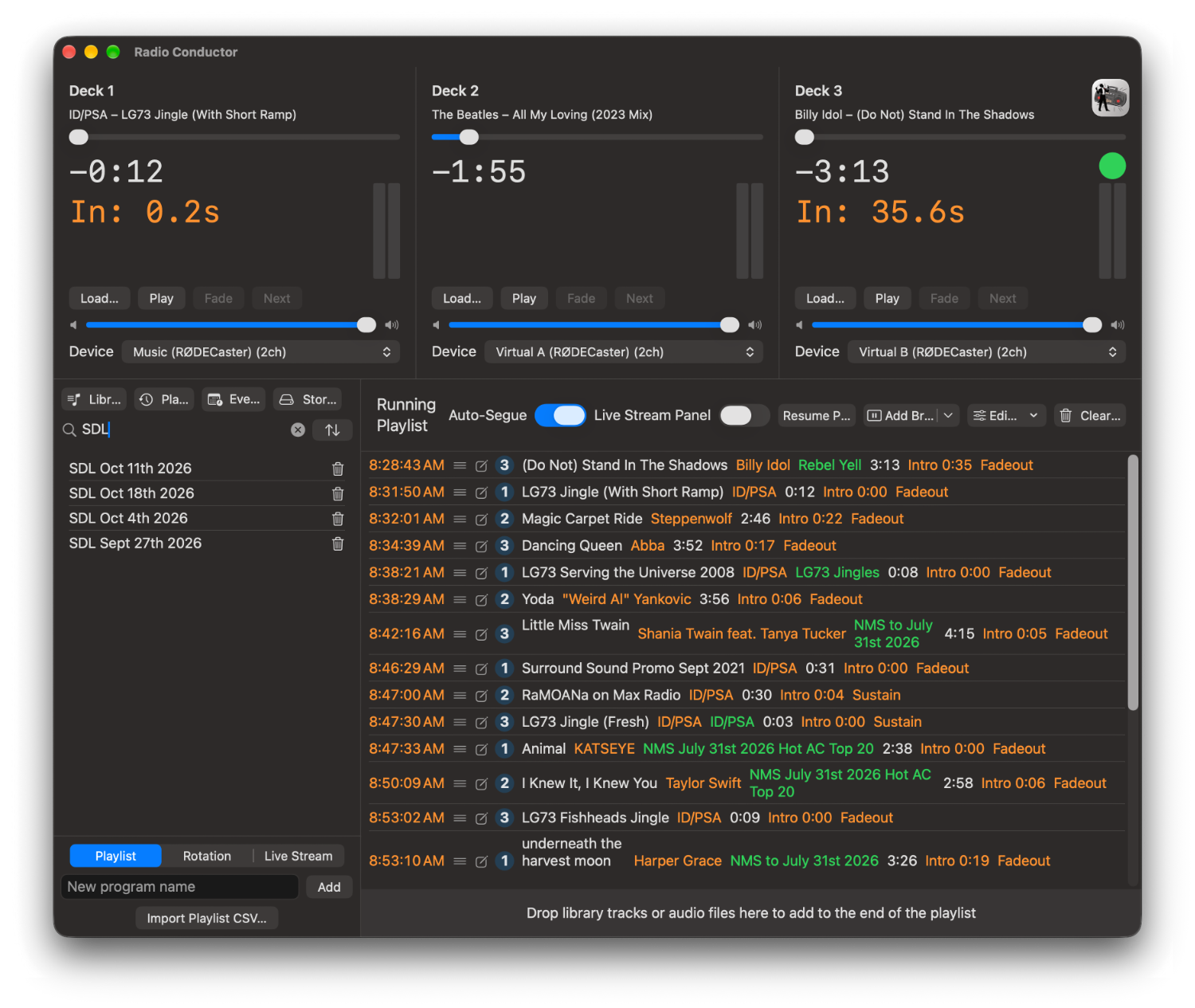Screen dimensions: 1195x1008
Task: Click the Resume P... button
Action: coord(817,416)
